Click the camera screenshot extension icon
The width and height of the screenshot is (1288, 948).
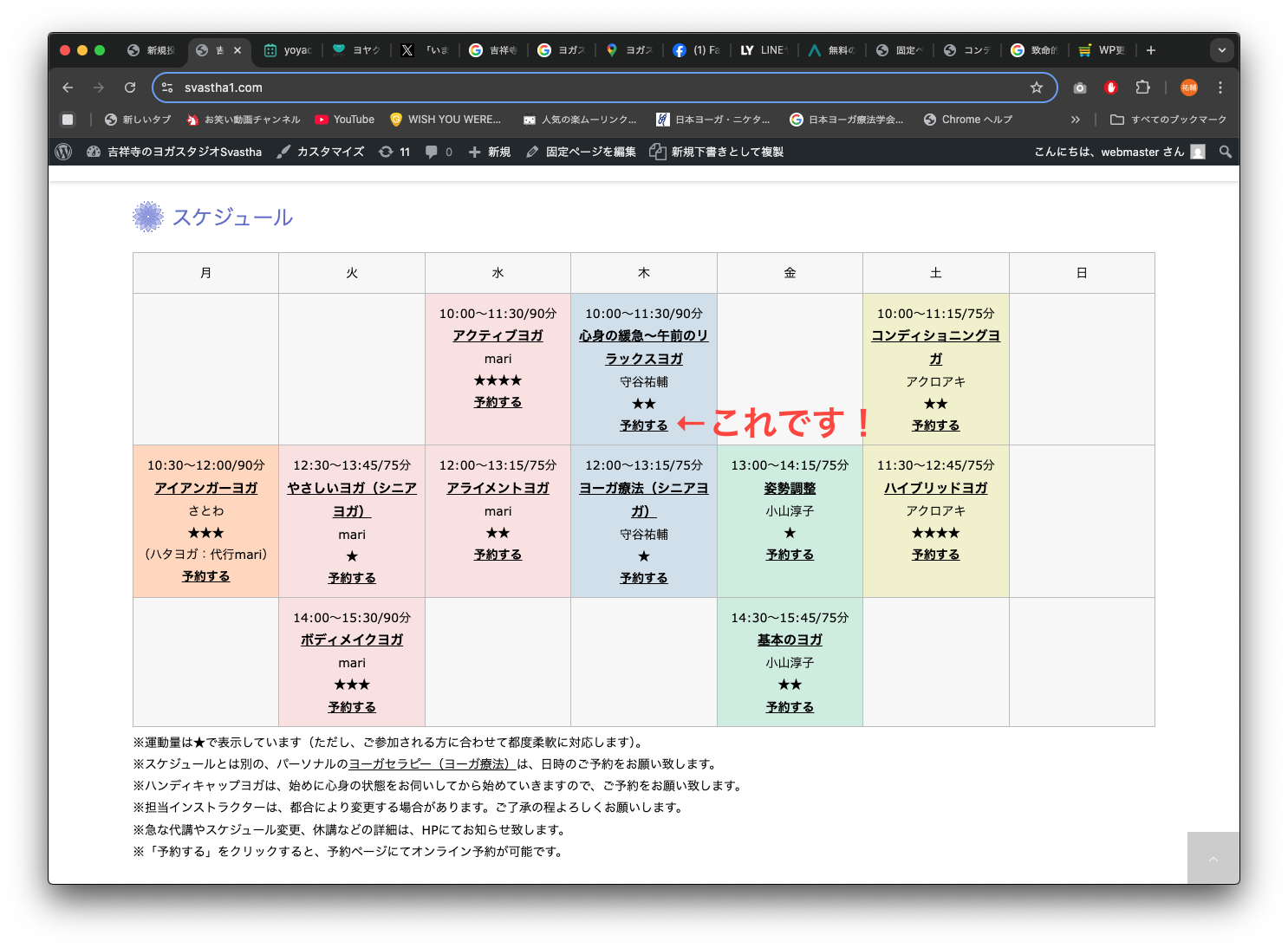pyautogui.click(x=1079, y=88)
